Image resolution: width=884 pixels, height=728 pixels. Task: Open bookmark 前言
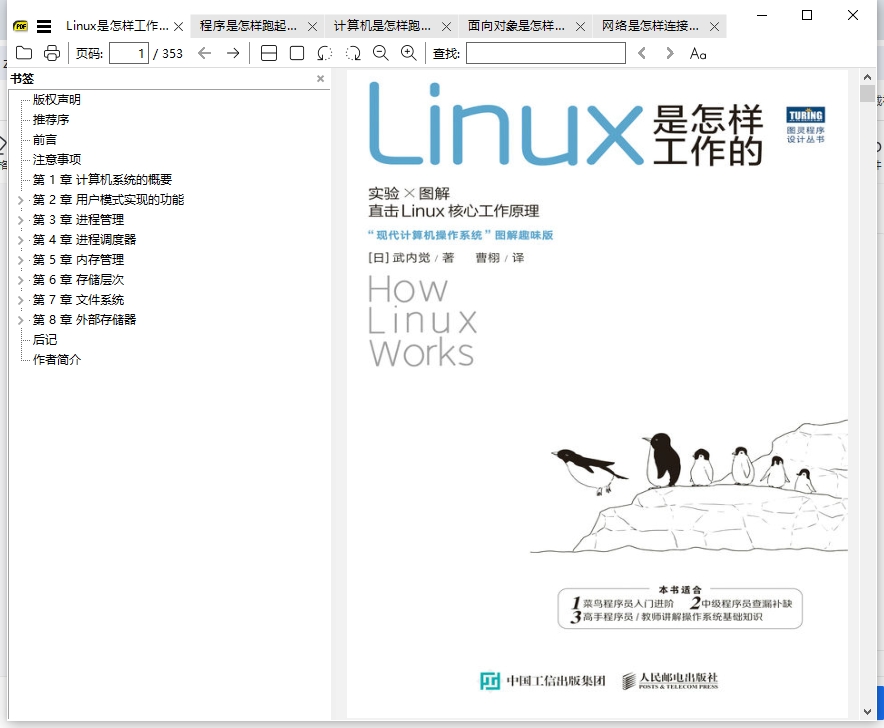tap(45, 140)
